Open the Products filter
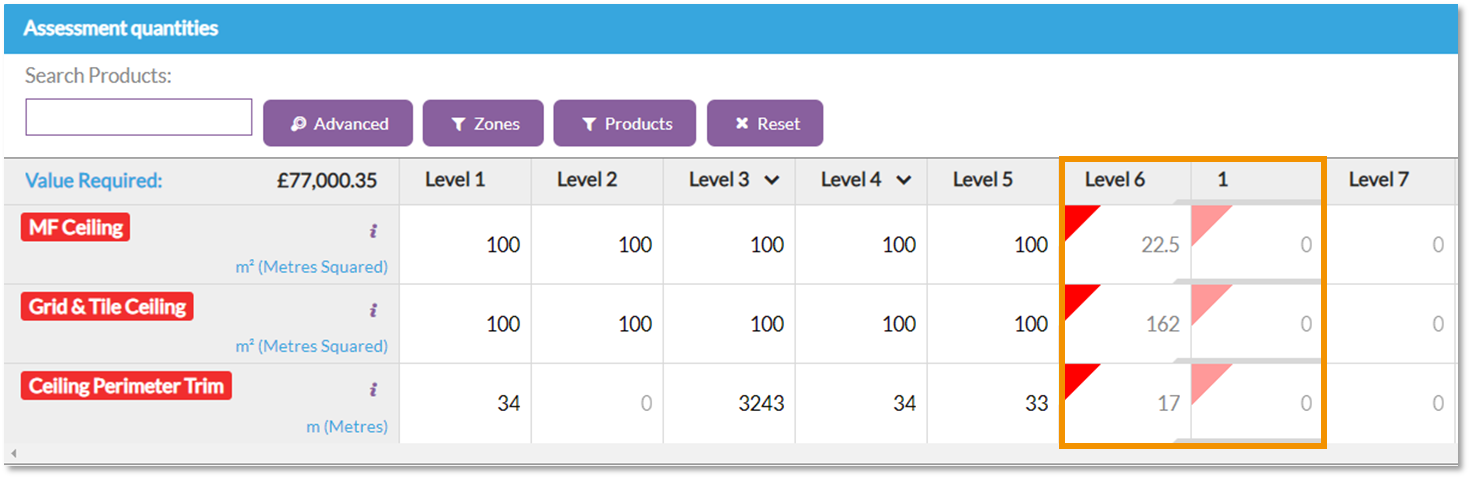This screenshot has width=1471, height=479. (626, 124)
